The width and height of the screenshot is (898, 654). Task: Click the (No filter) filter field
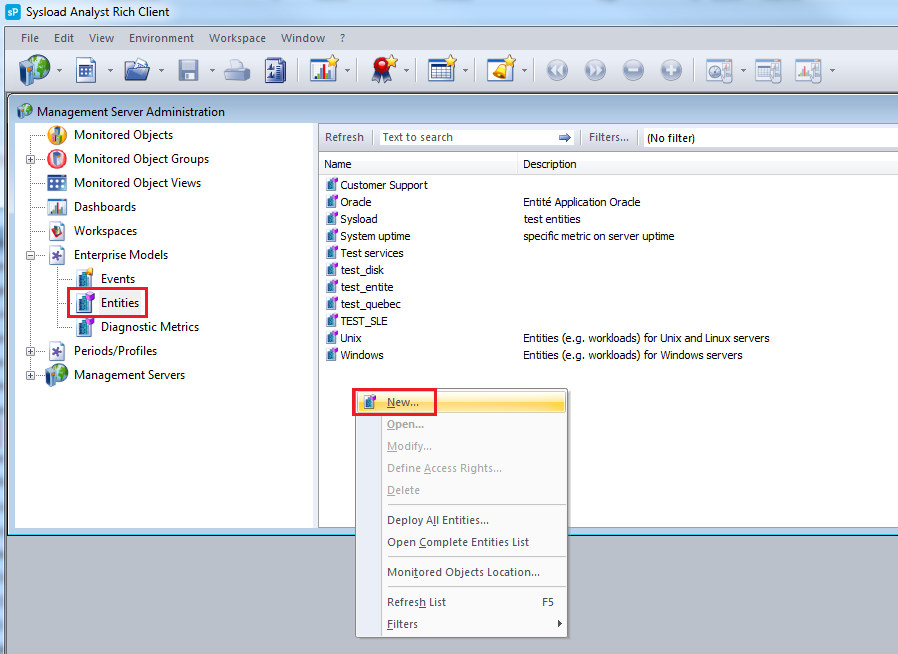pos(770,138)
